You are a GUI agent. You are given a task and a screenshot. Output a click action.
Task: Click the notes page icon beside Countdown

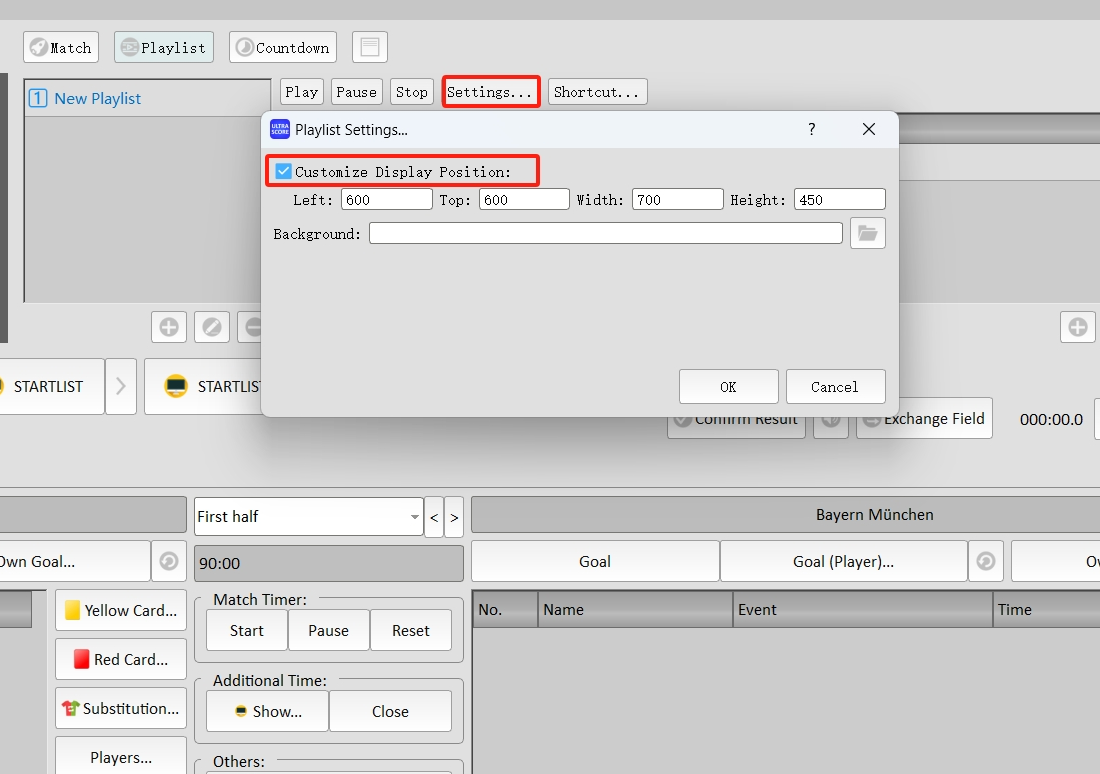click(x=369, y=47)
